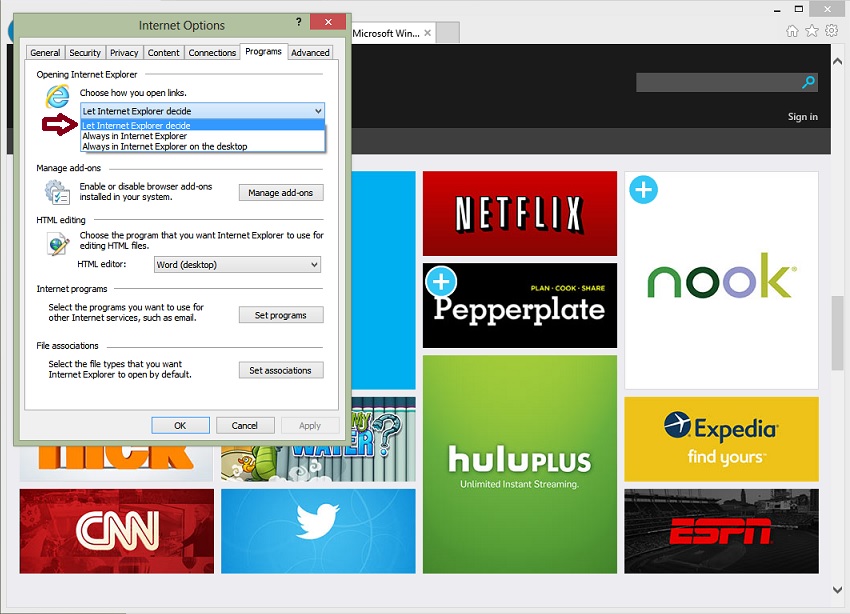Open a new browser tab

(448, 33)
